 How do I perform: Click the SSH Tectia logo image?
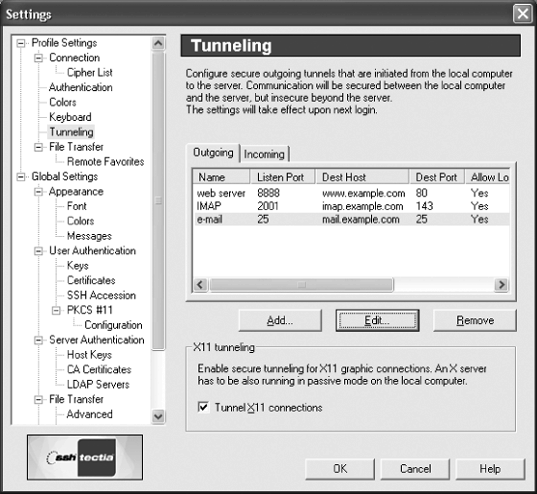[x=85, y=457]
